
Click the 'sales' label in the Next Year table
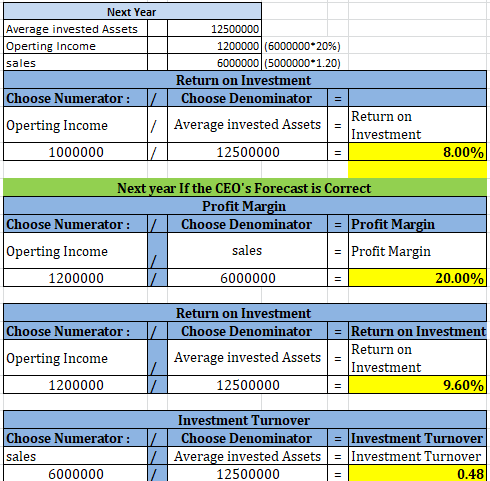pos(76,62)
